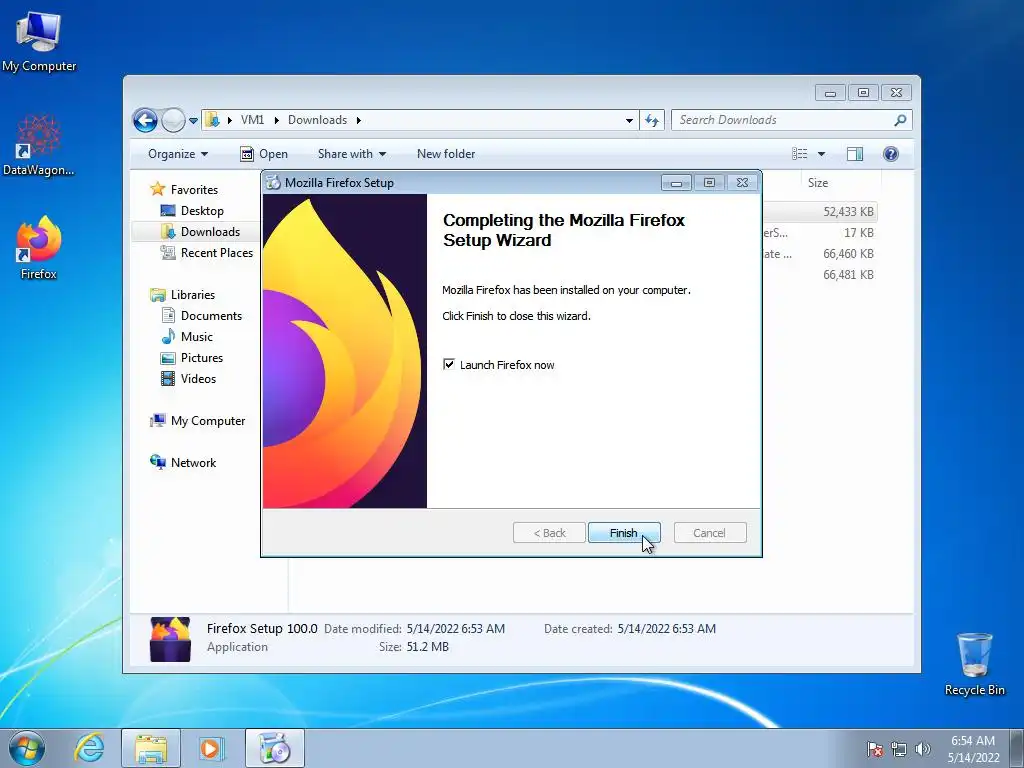Expand the address bar history dropdown

tap(629, 120)
